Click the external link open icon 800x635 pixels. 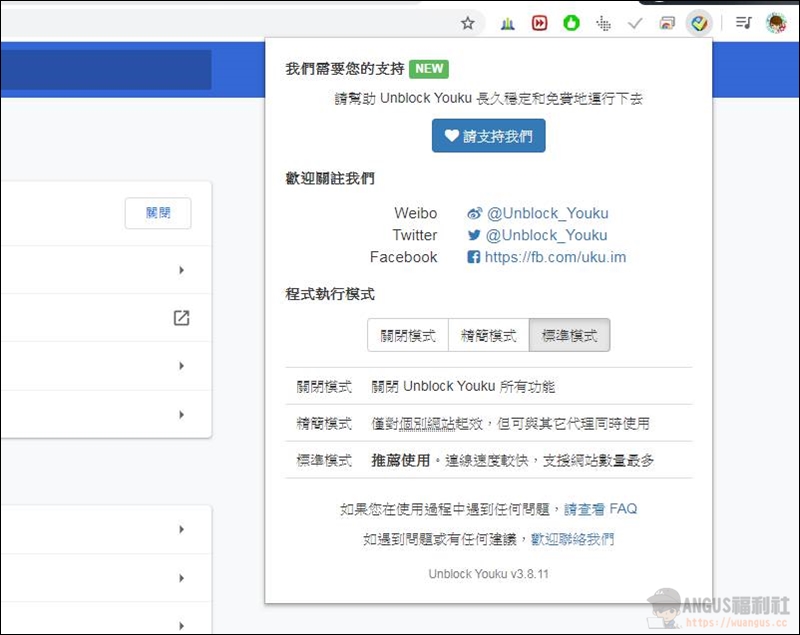point(181,318)
